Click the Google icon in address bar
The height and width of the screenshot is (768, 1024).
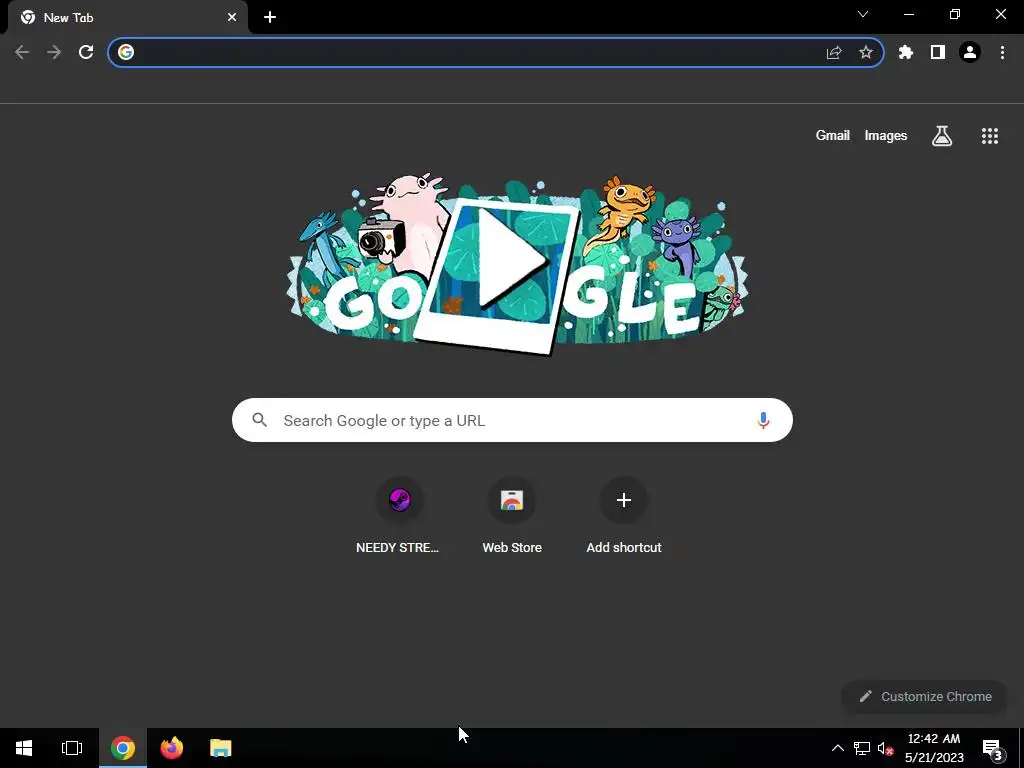pos(126,52)
